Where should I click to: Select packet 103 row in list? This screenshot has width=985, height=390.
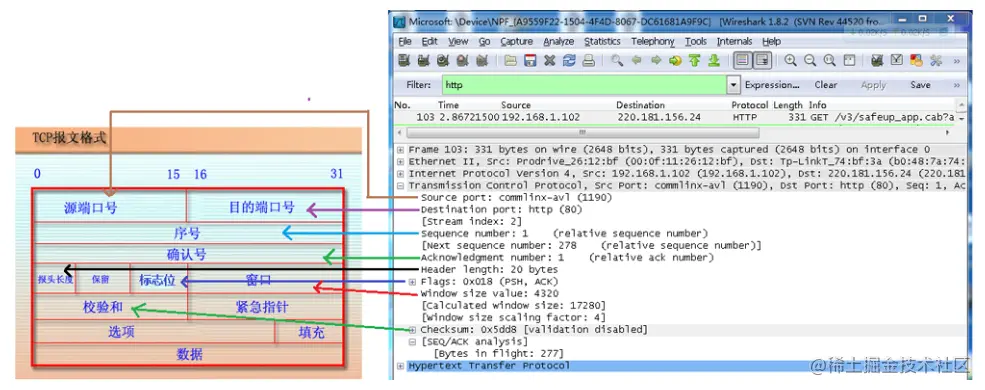[675, 117]
